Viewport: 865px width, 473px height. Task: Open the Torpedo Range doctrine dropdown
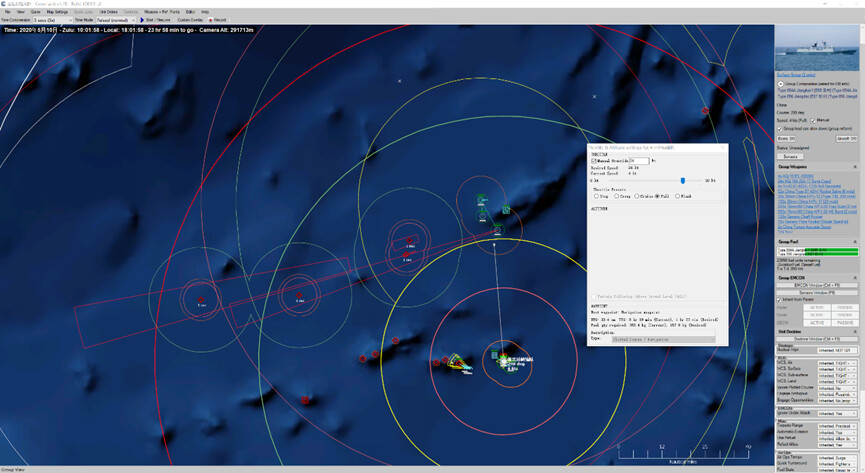pos(837,426)
